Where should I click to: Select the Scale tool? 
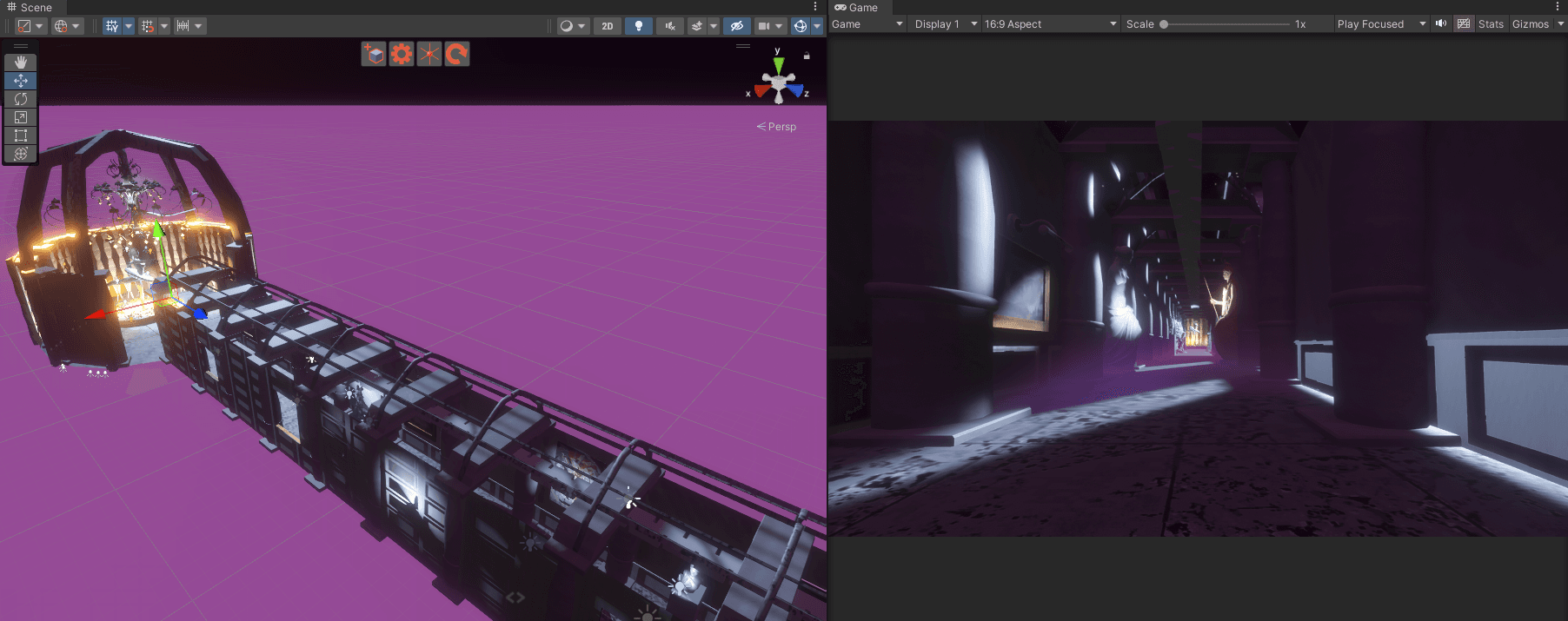(21, 117)
